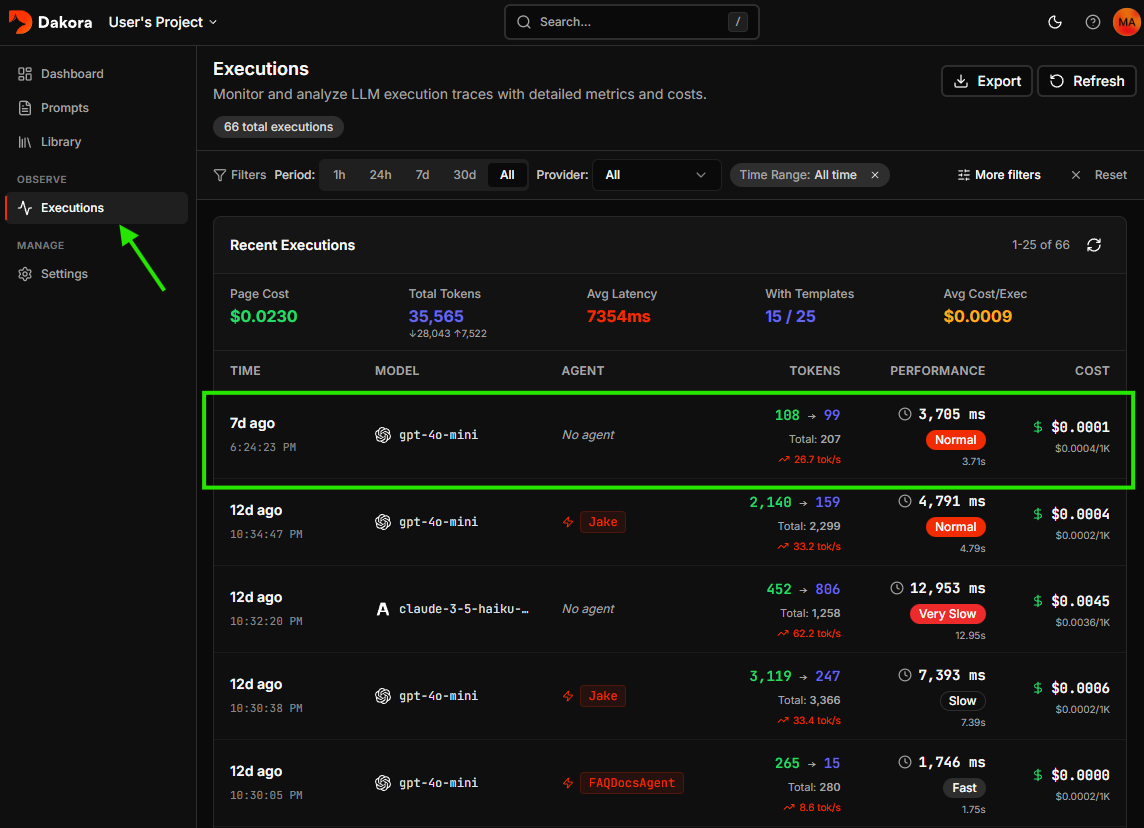The width and height of the screenshot is (1144, 828).
Task: Select the 1h period
Action: click(339, 175)
